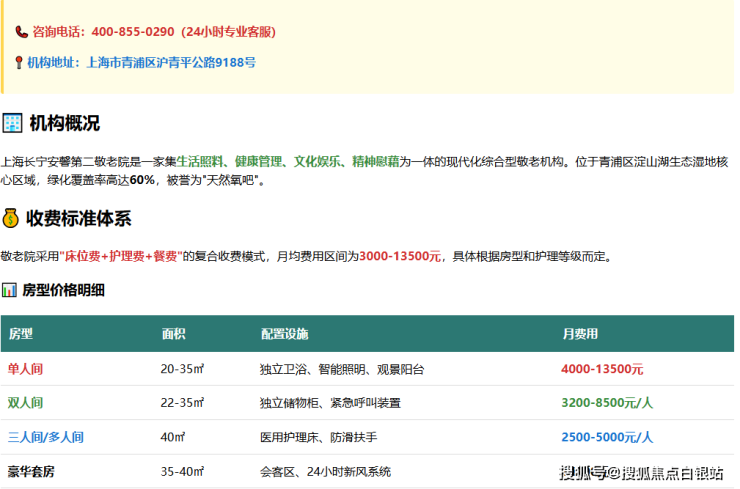Select the 单人间 room type

(25, 369)
